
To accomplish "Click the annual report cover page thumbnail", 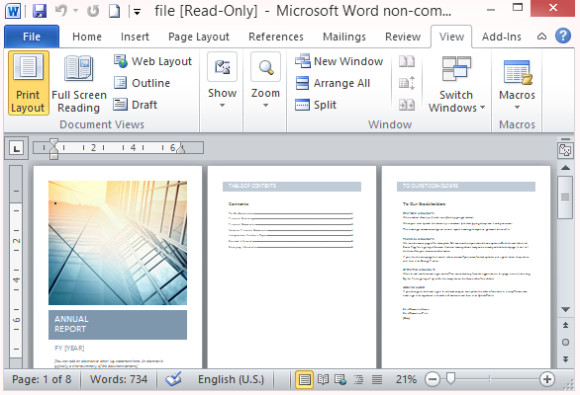I will pyautogui.click(x=118, y=266).
